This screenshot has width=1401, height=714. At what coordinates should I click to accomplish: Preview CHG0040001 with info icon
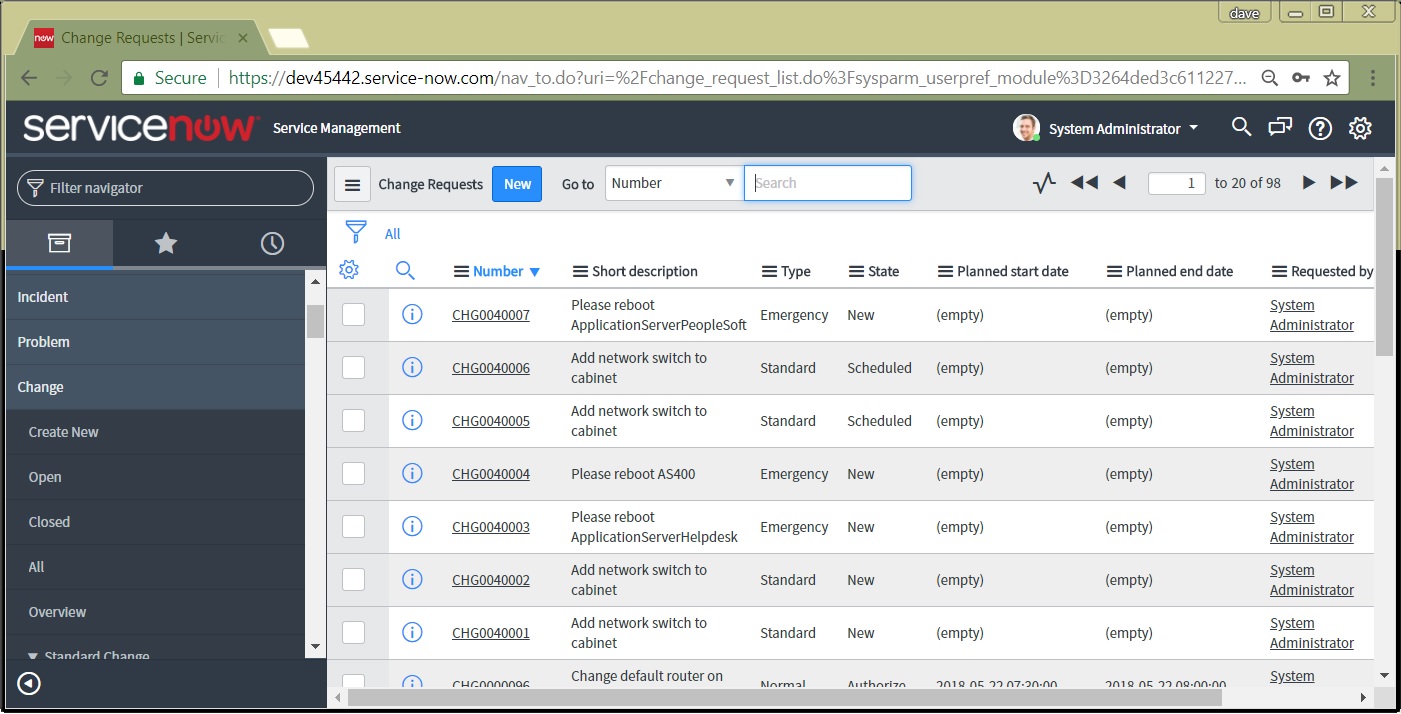[x=411, y=632]
